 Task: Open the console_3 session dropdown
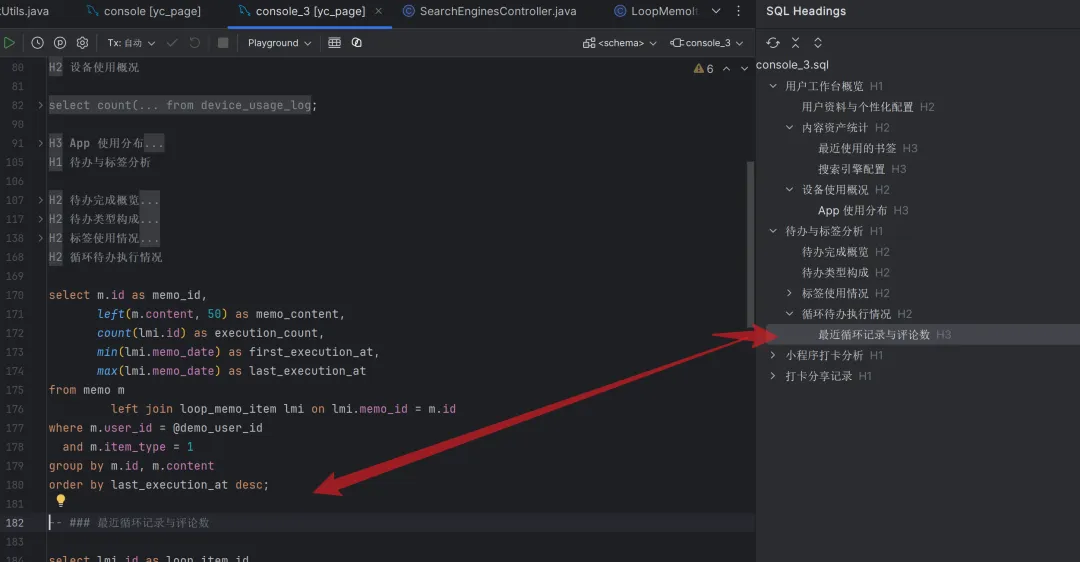[x=707, y=43]
